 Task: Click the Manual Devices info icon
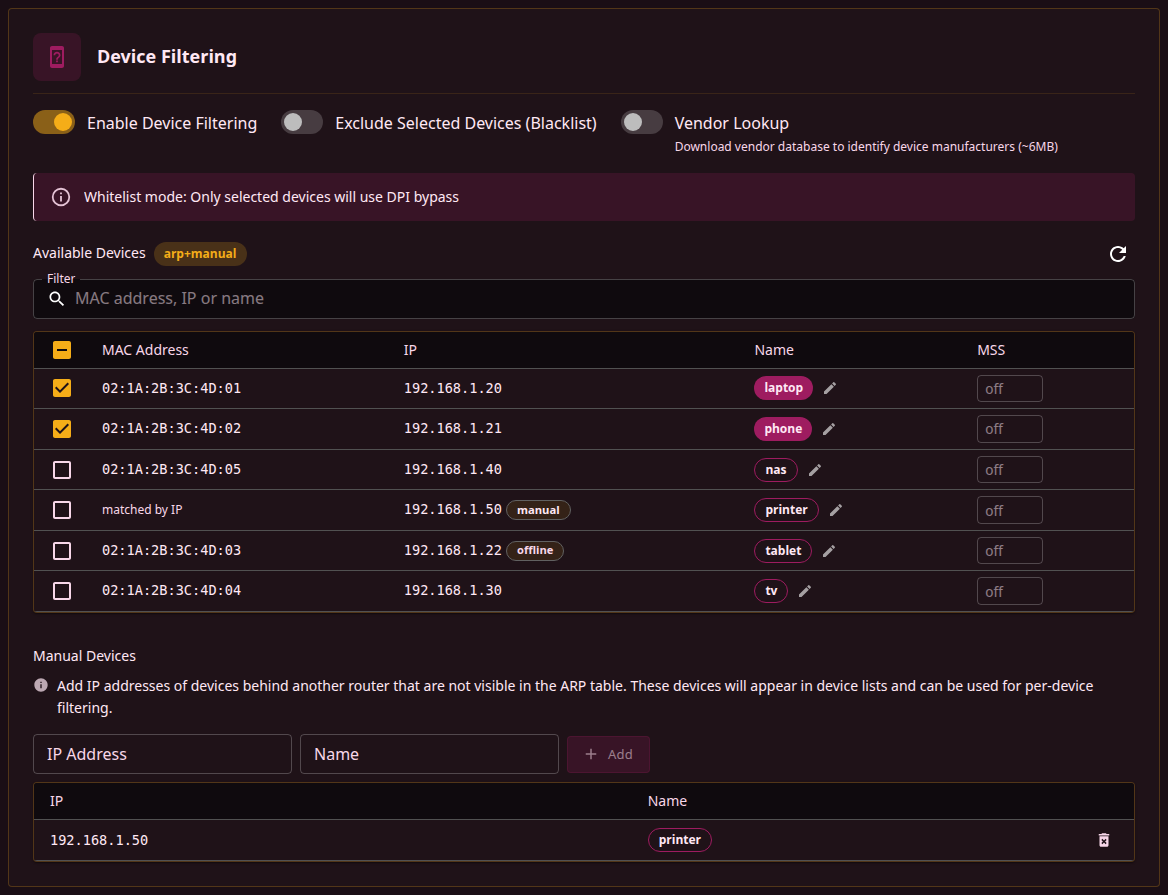41,685
